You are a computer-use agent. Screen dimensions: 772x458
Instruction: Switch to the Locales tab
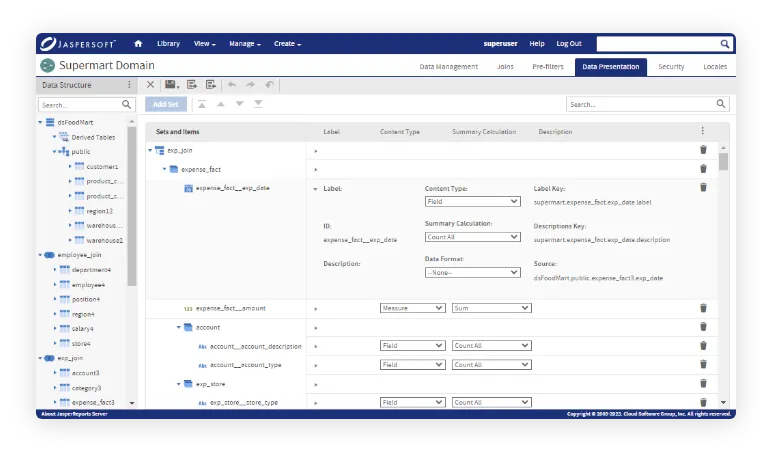[x=715, y=66]
